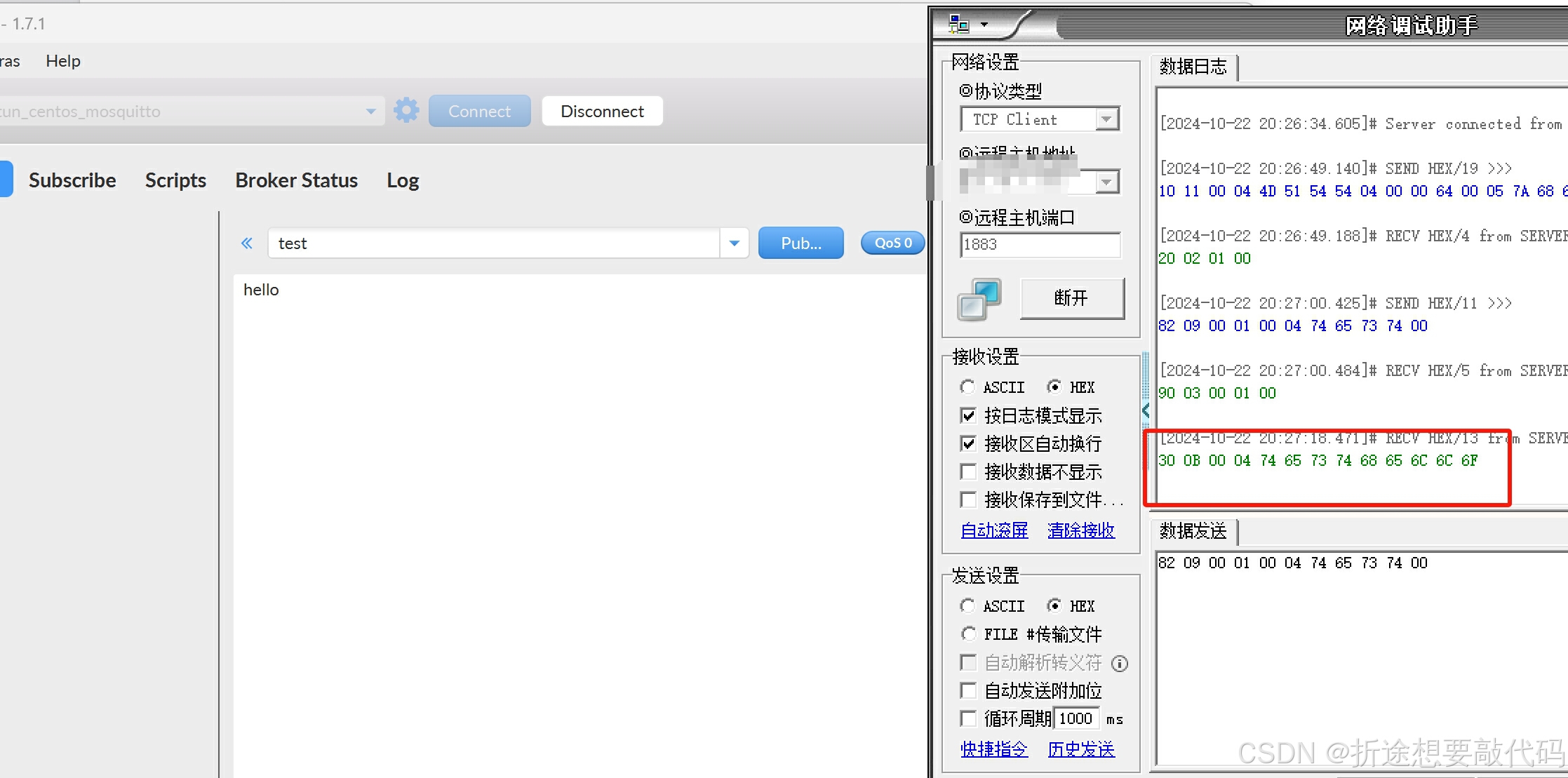Collapse the topic panel with the « arrow

(246, 243)
